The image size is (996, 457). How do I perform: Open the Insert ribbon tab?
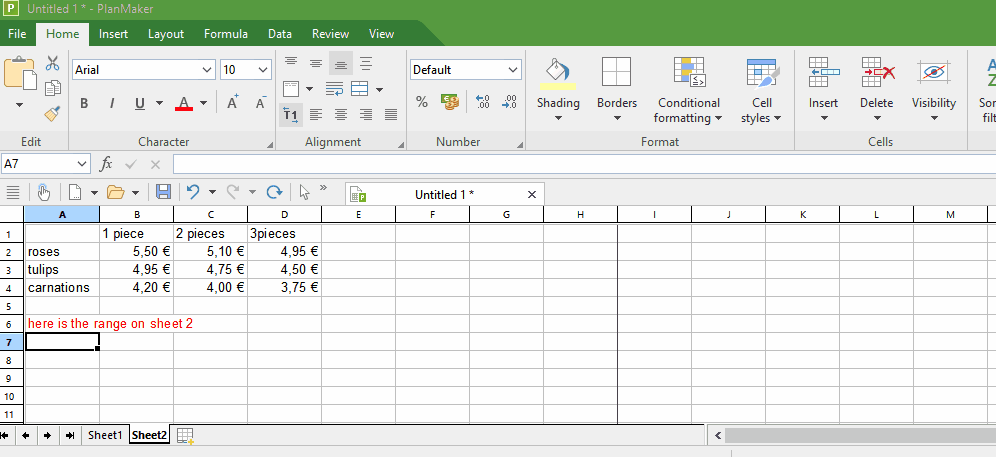click(x=113, y=34)
